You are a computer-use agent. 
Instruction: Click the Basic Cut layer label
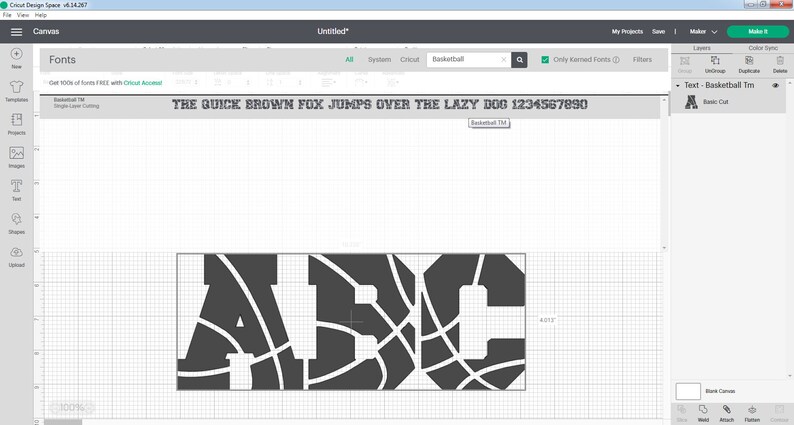click(x=716, y=102)
